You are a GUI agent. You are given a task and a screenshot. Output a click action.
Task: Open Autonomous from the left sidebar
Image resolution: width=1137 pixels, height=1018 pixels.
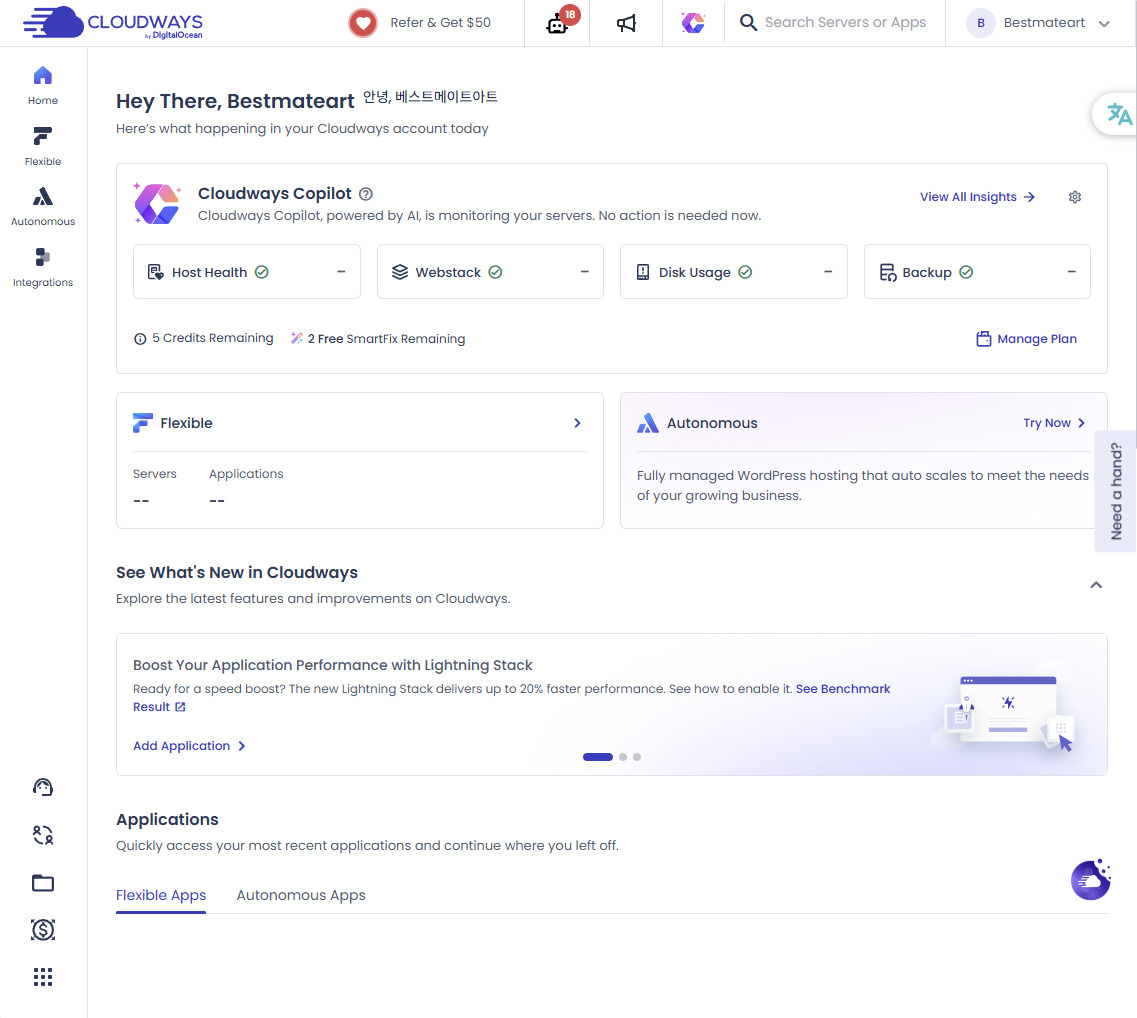(43, 207)
